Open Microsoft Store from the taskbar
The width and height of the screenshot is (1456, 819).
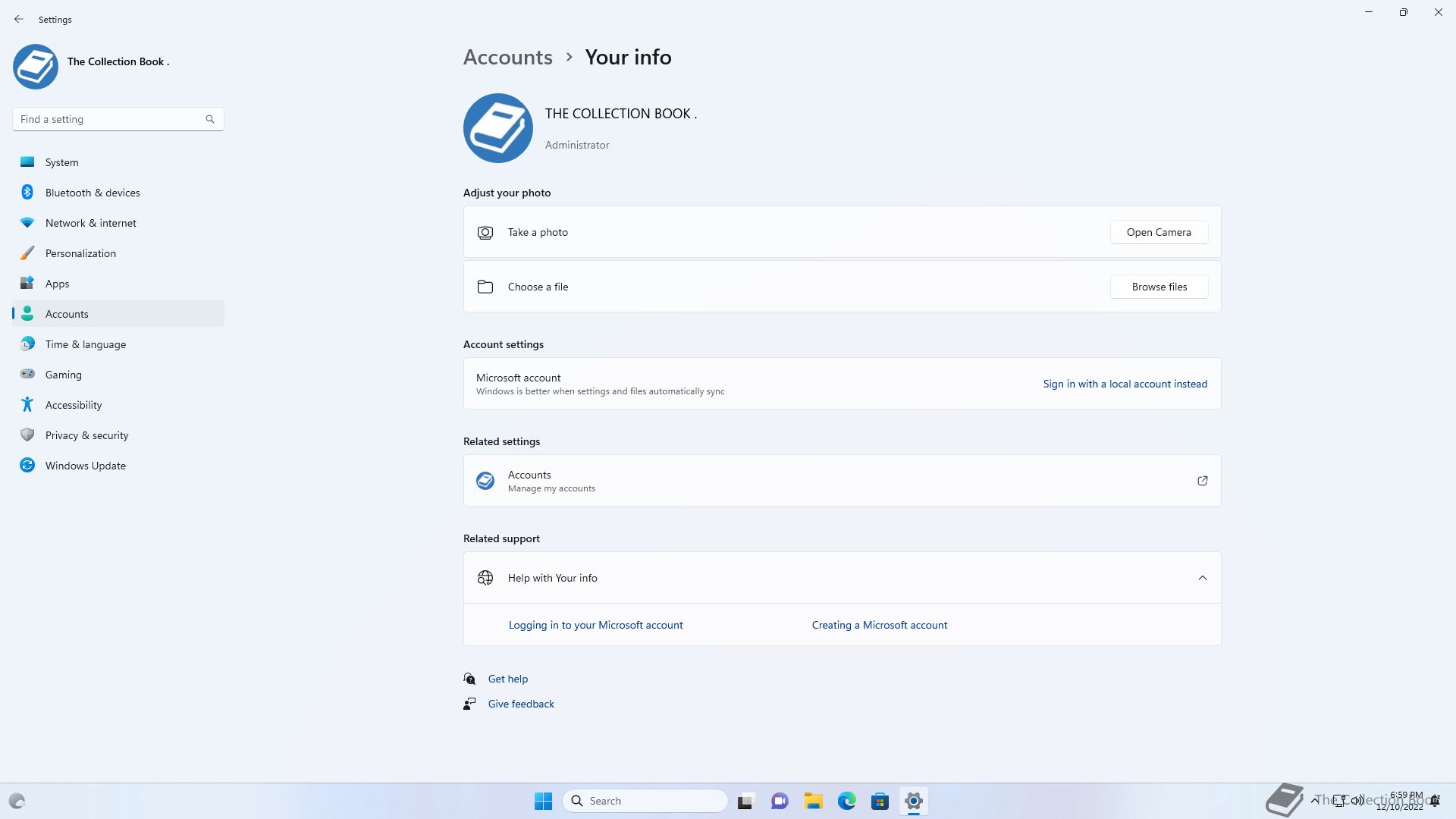pos(880,801)
